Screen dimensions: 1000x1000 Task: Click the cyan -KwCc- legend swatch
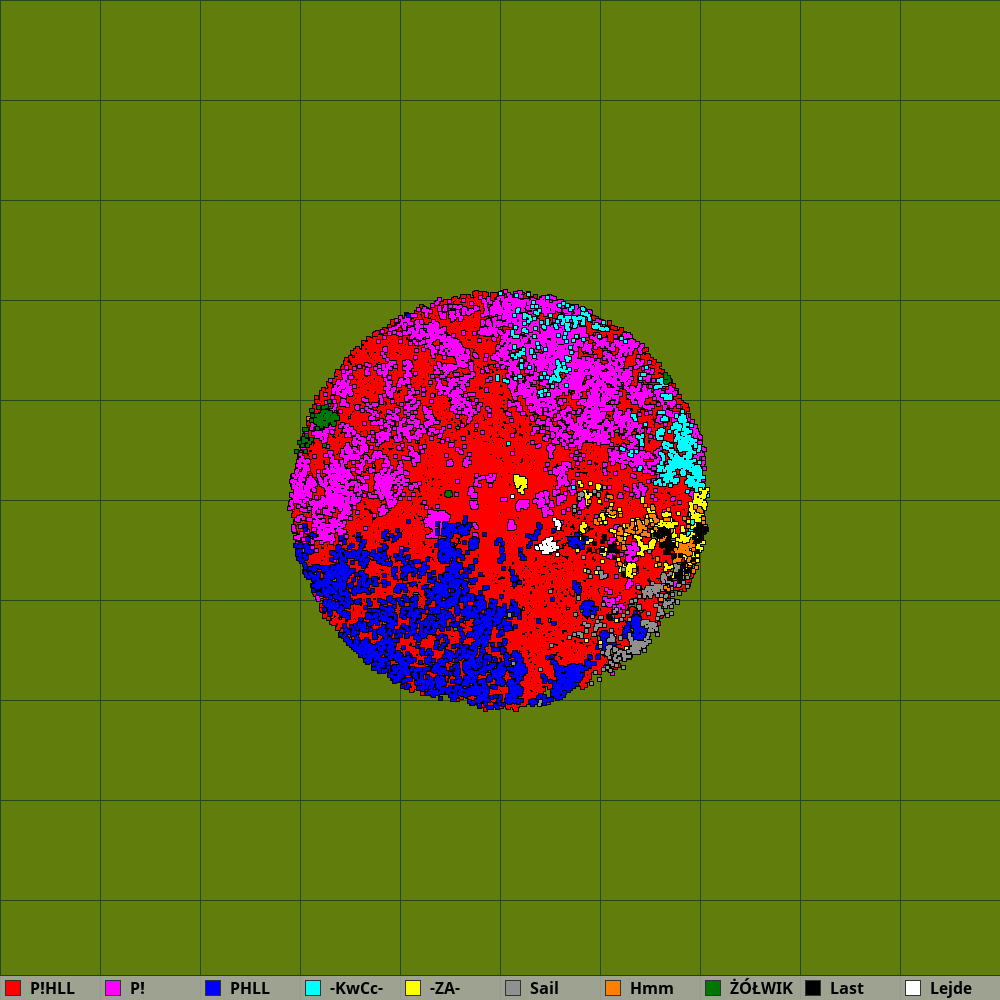313,988
